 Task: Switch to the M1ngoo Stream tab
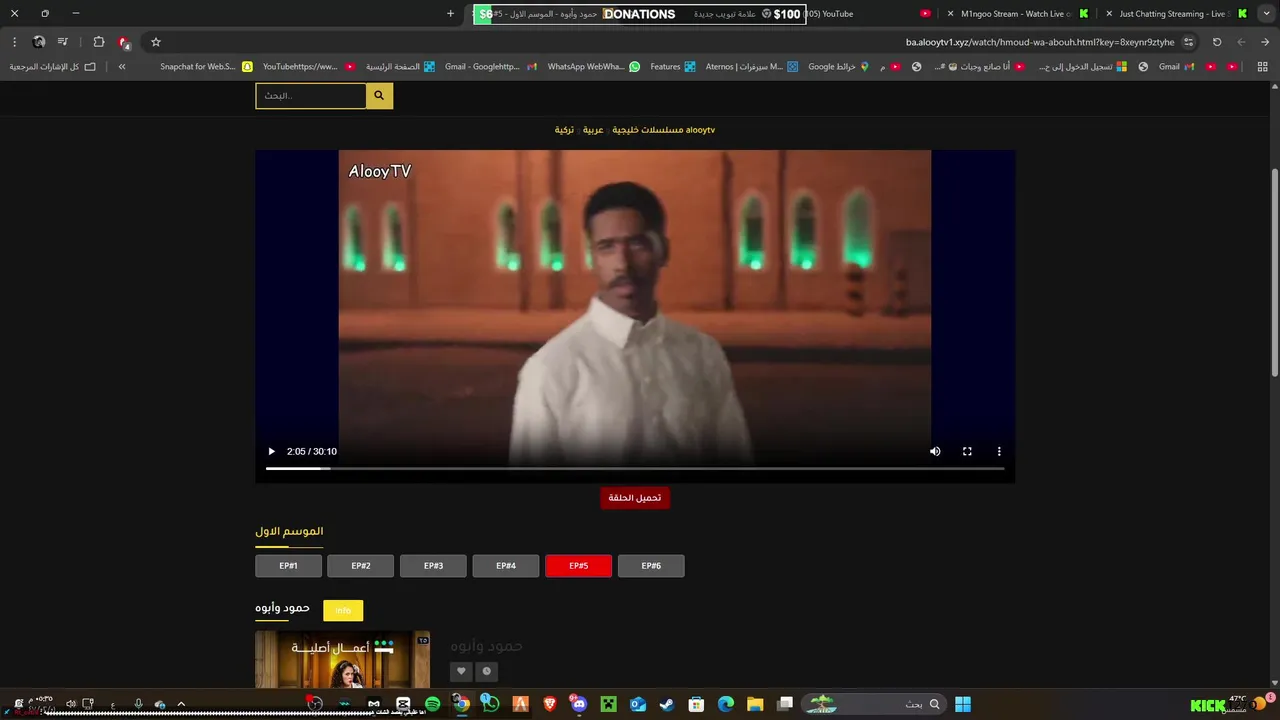[1016, 14]
